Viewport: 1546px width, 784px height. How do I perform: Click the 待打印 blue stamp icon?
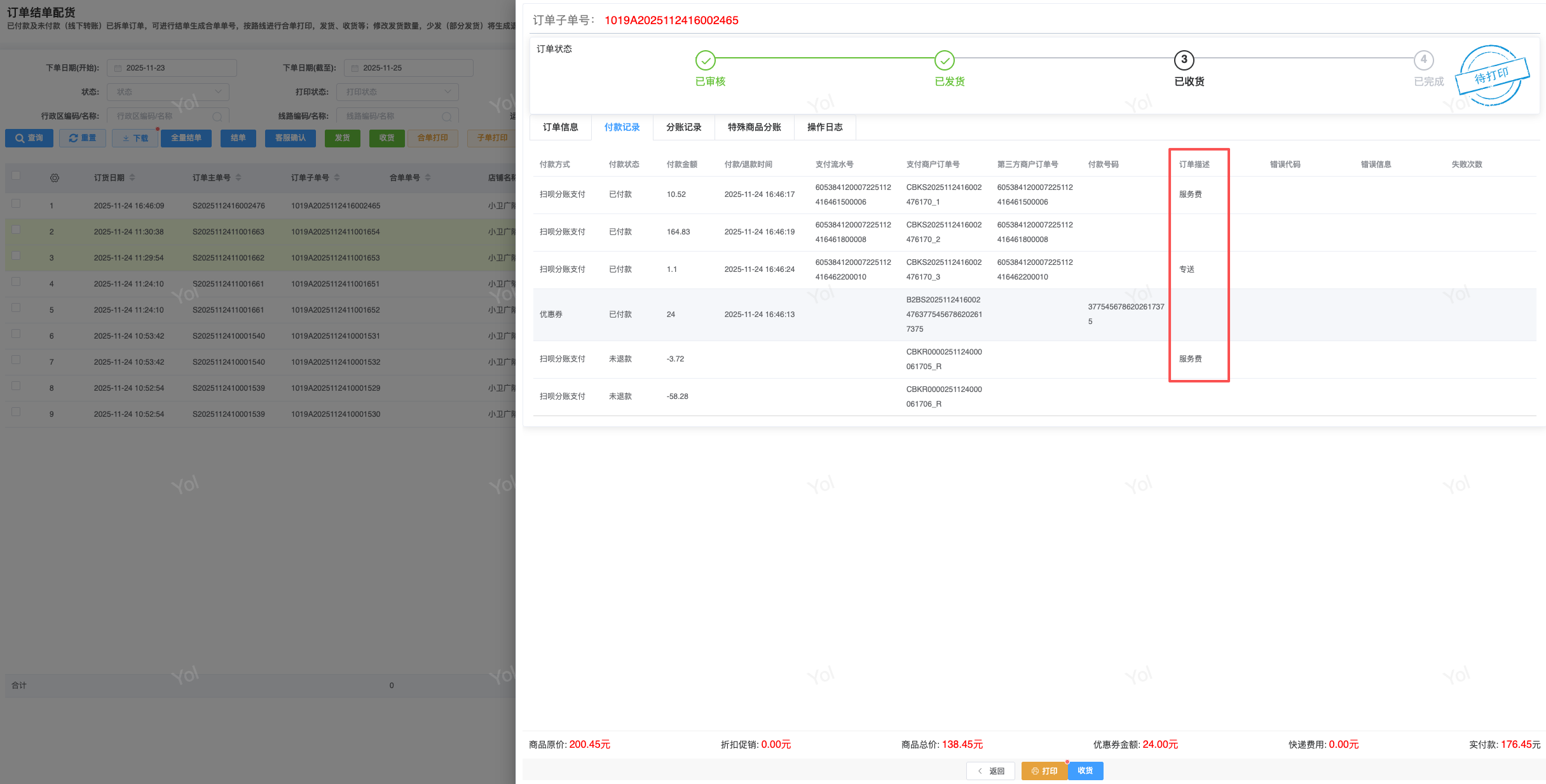click(x=1491, y=76)
